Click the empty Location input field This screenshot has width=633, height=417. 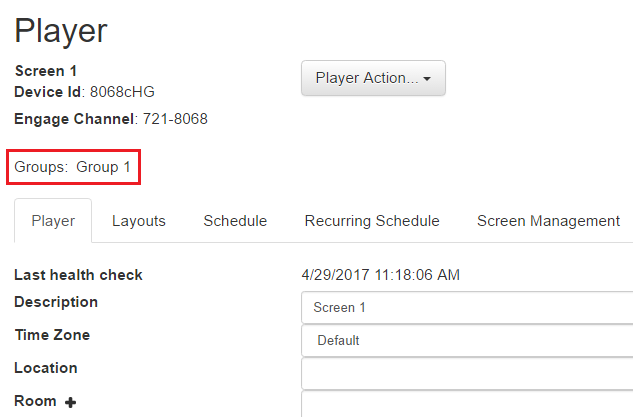[467, 374]
